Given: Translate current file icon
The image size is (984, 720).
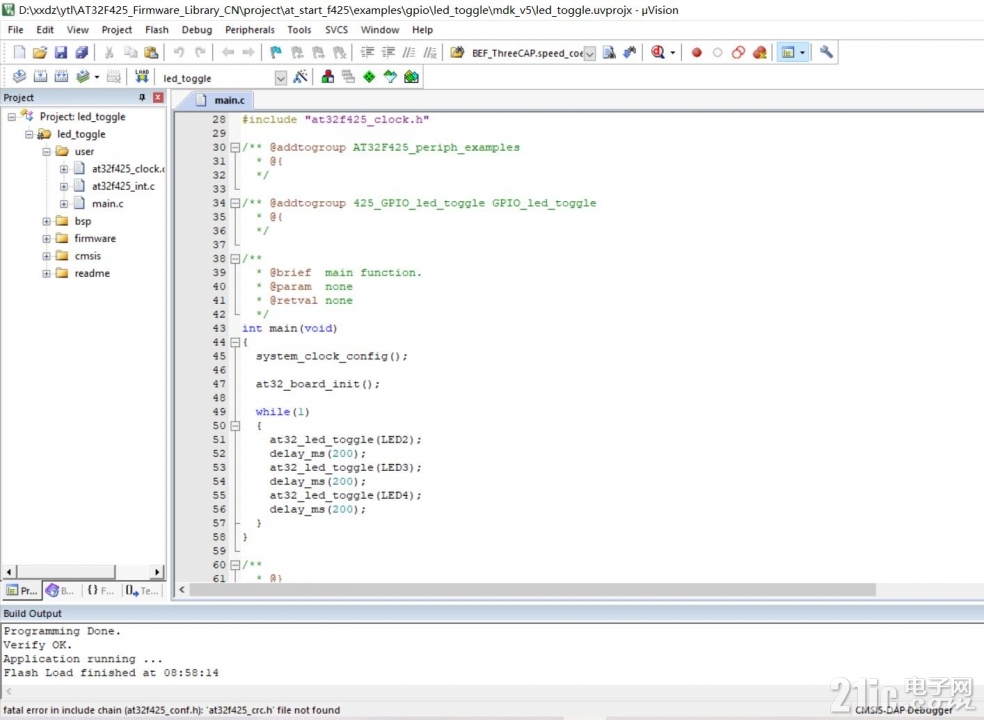Looking at the screenshot, I should (19, 77).
